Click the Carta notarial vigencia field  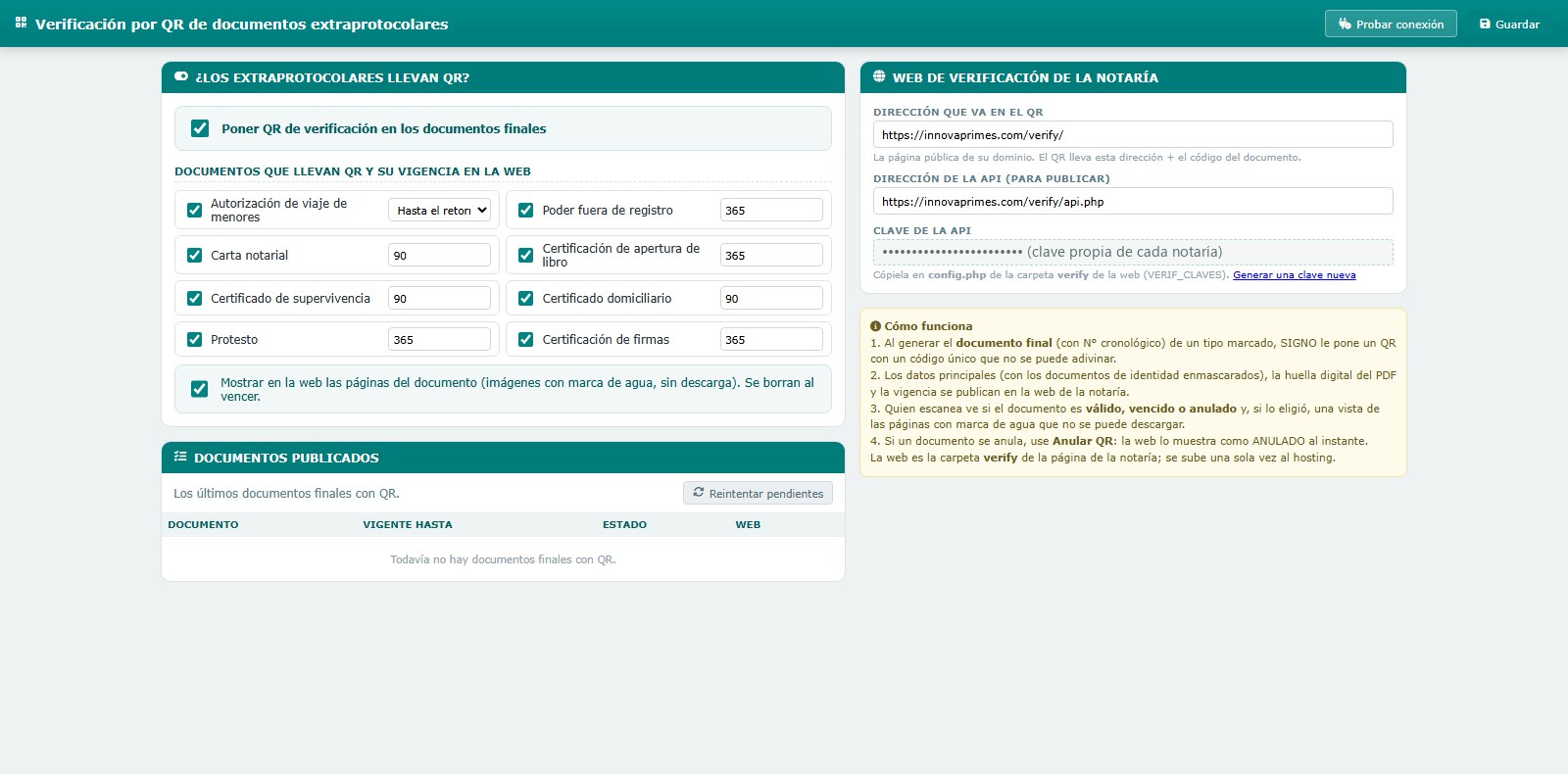point(439,255)
